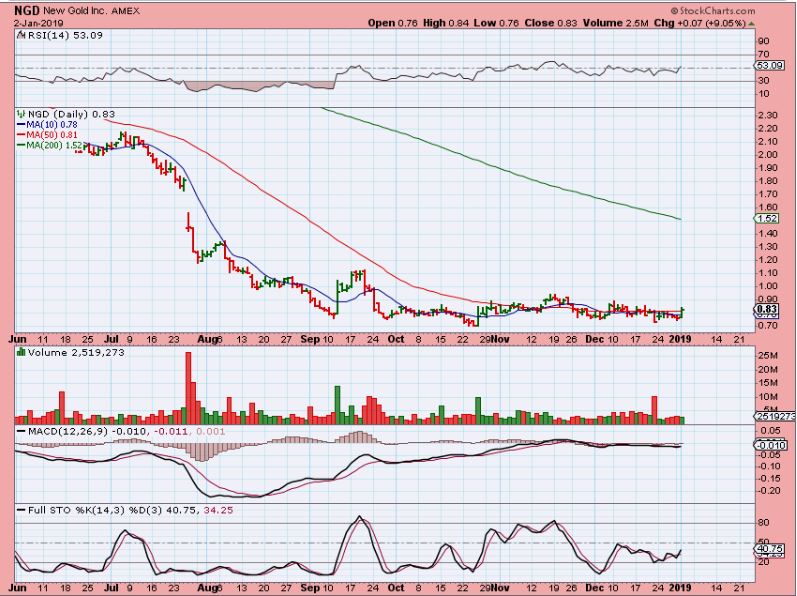Click the Close 0.83 value in header

pos(551,23)
